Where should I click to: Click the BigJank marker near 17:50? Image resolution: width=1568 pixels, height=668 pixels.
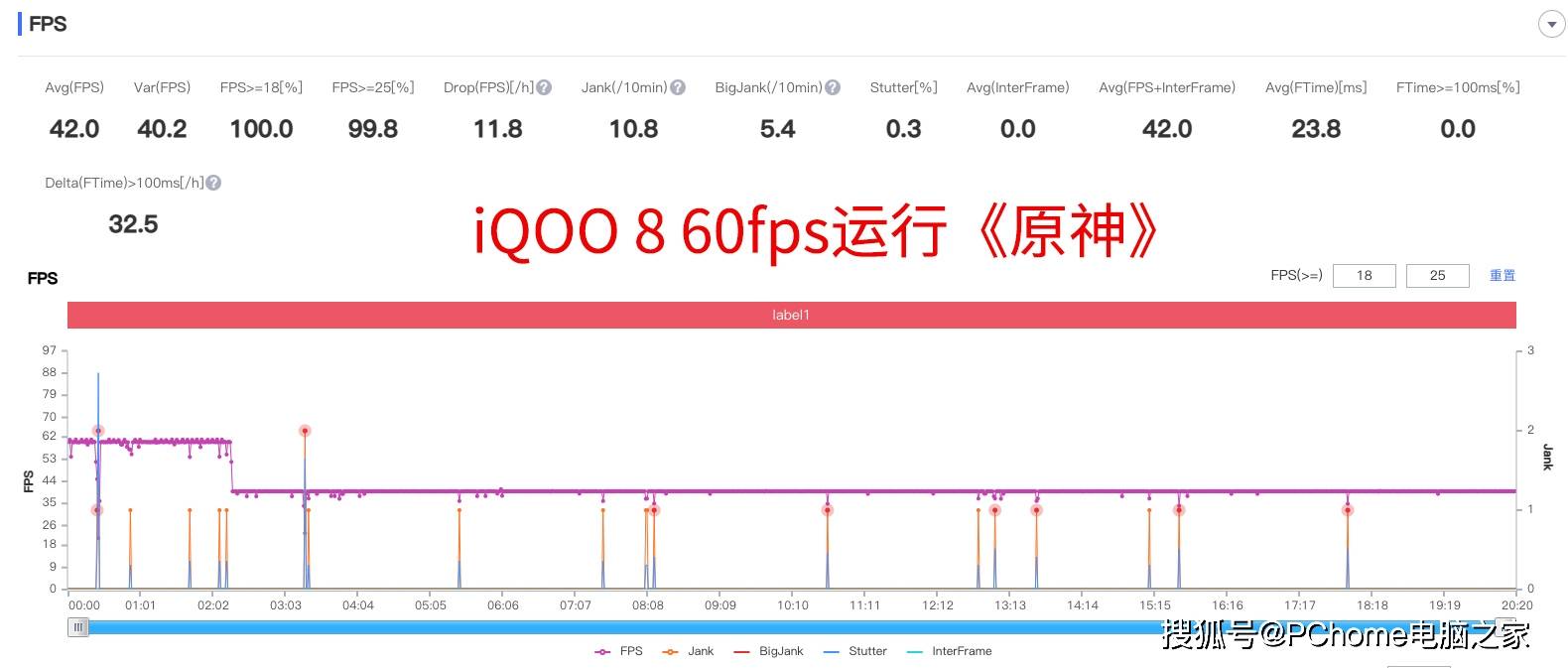1348,510
